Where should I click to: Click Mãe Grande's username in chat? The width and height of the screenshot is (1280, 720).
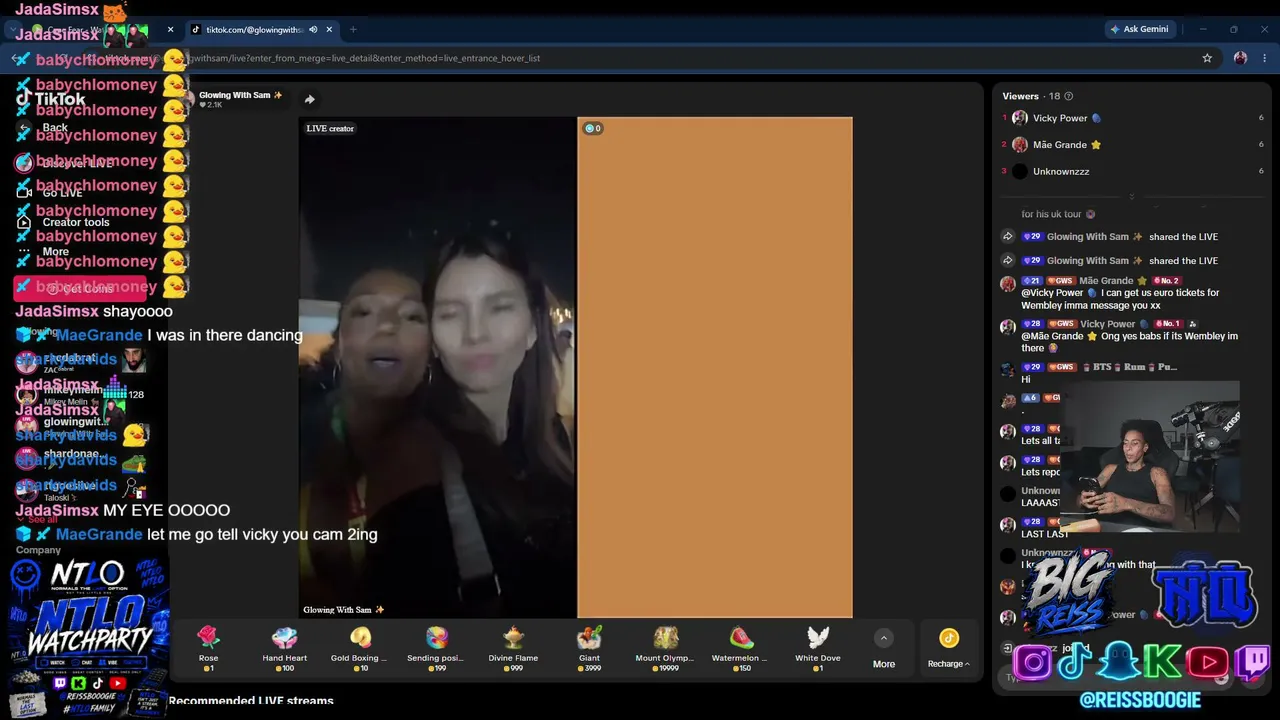[1105, 281]
